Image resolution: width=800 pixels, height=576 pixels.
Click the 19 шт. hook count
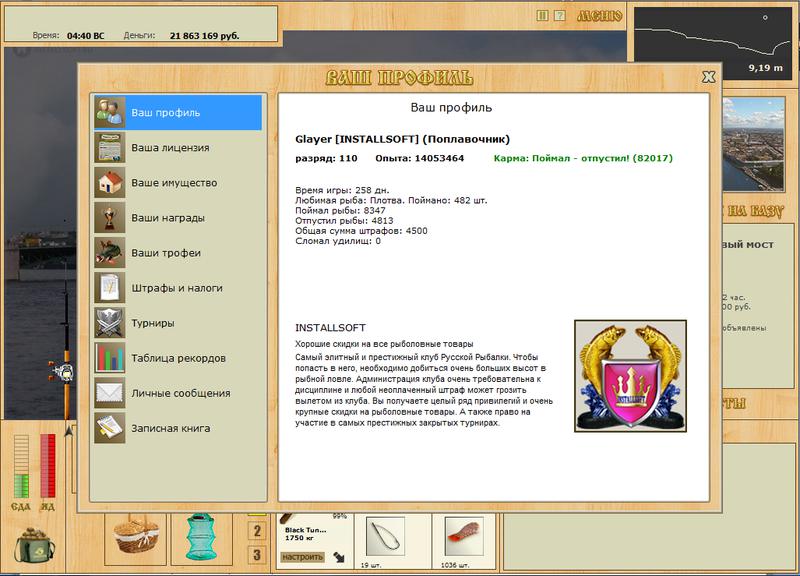pyautogui.click(x=371, y=565)
